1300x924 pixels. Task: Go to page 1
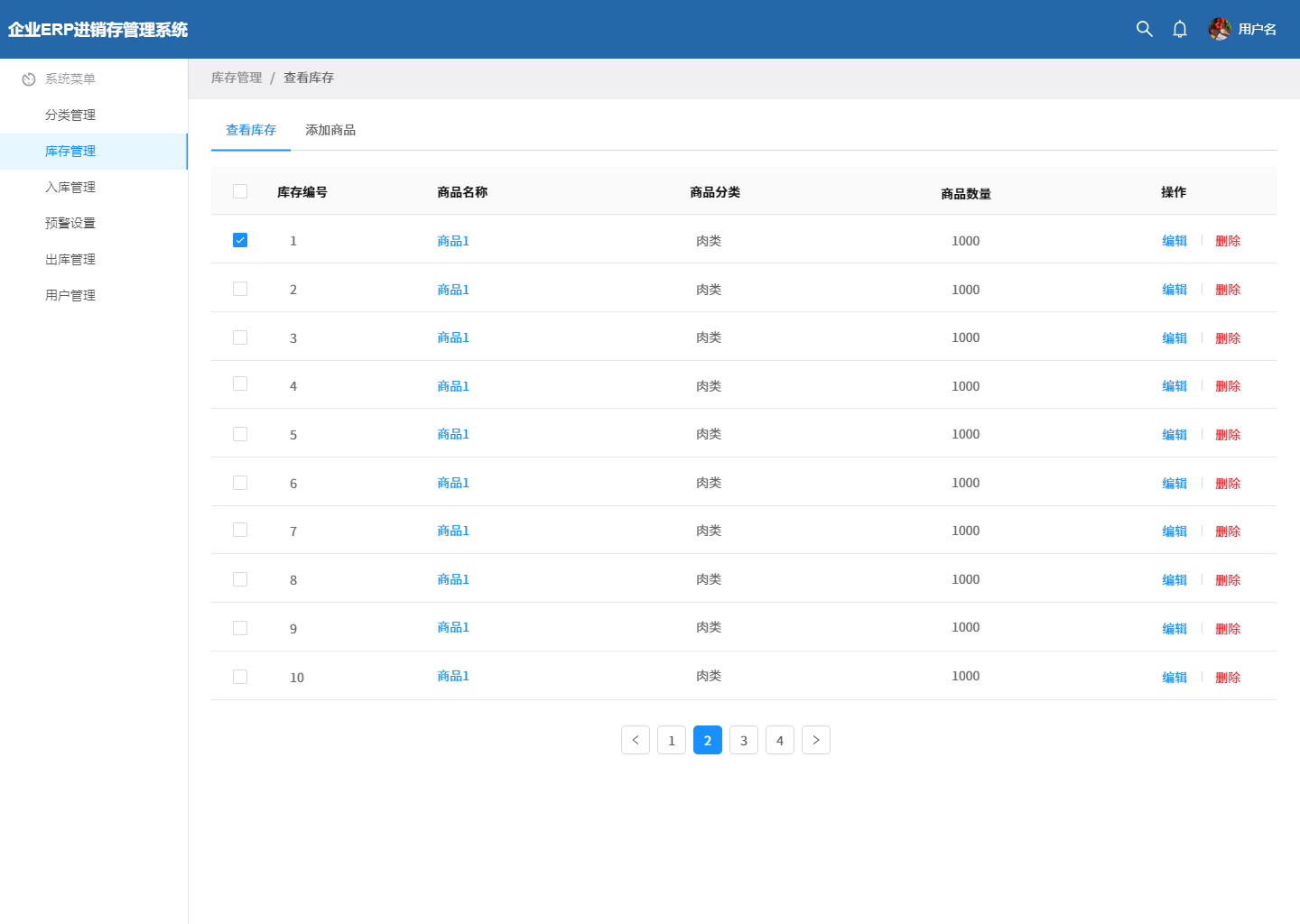[x=672, y=740]
